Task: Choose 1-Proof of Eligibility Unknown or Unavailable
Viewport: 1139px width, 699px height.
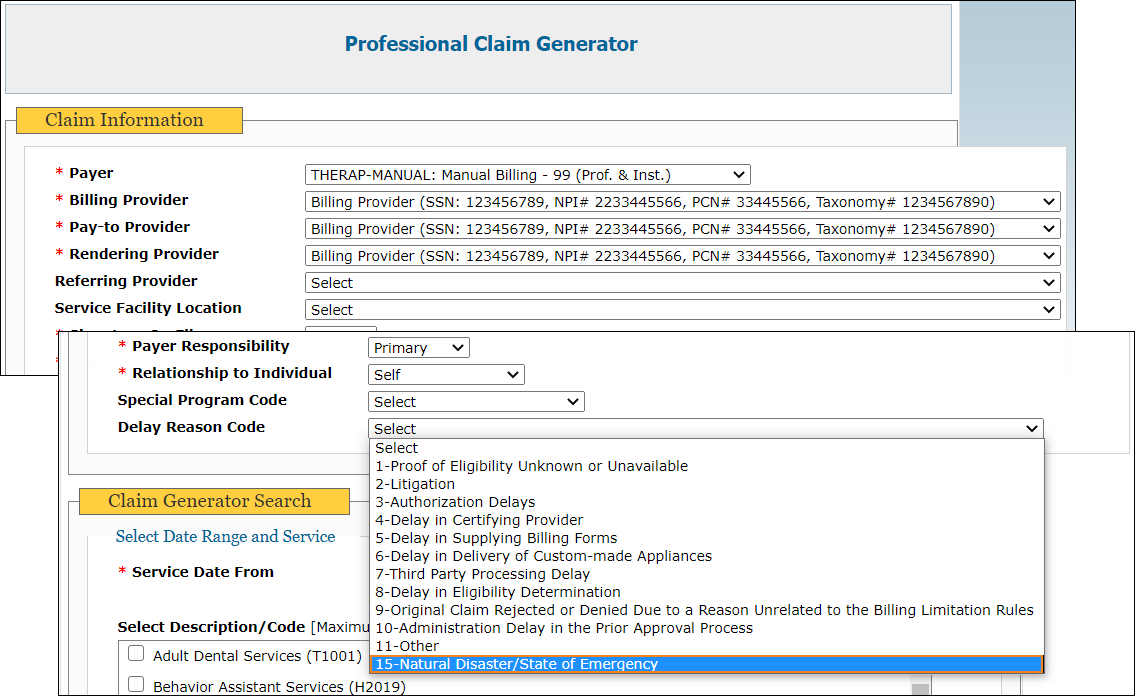Action: click(531, 466)
